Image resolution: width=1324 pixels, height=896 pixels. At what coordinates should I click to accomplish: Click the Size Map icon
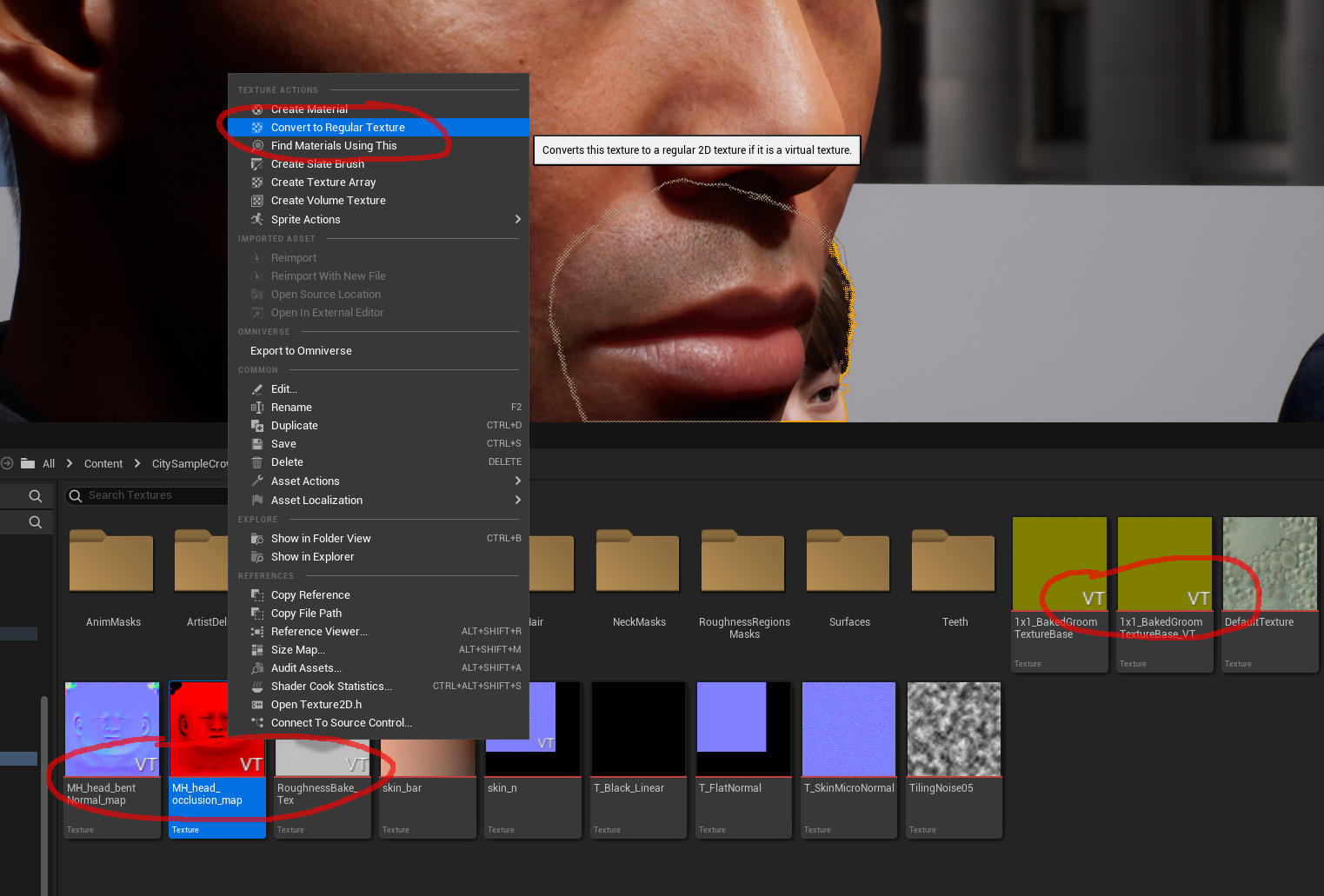(257, 650)
